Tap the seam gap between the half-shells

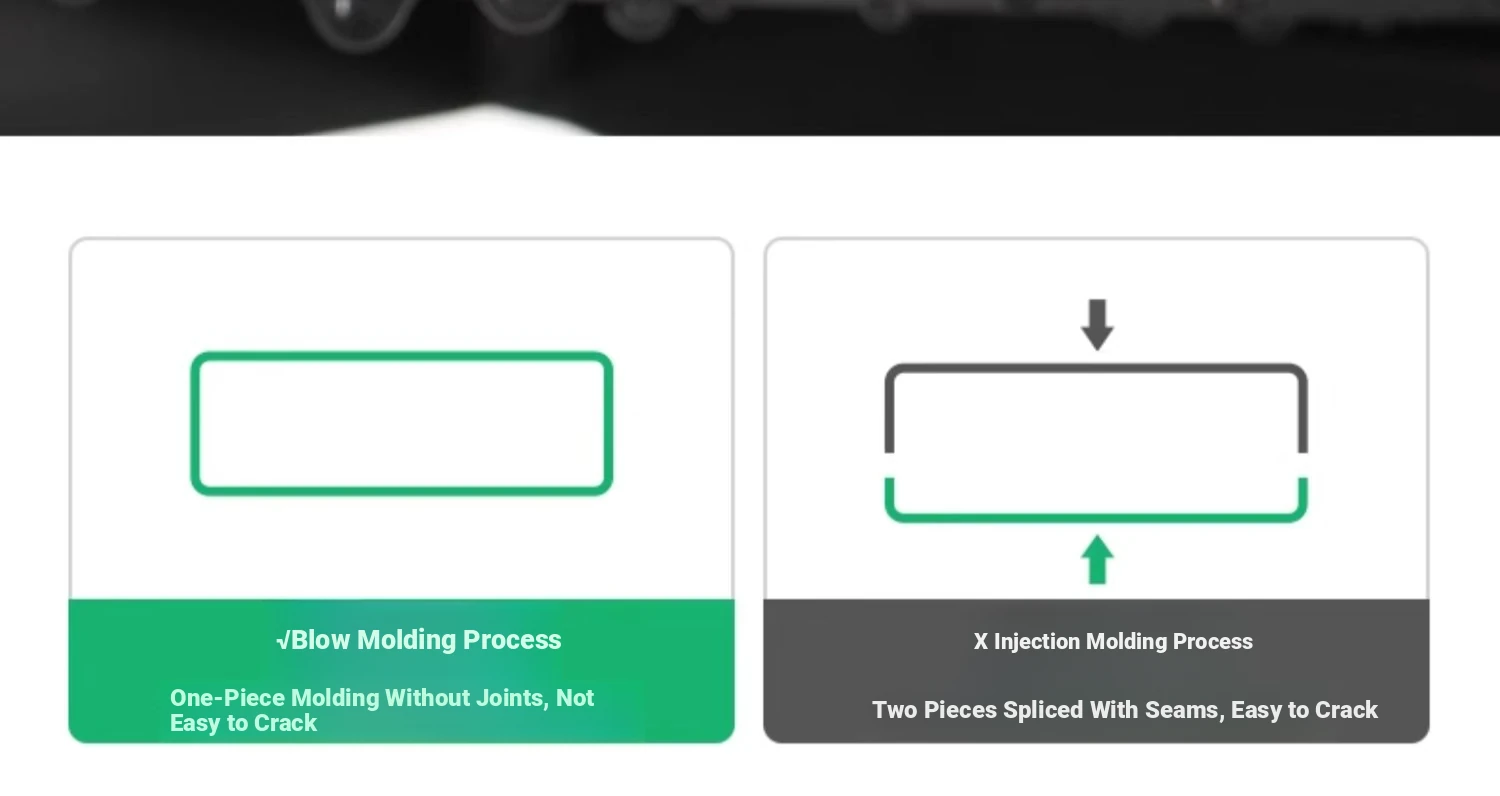[1096, 465]
